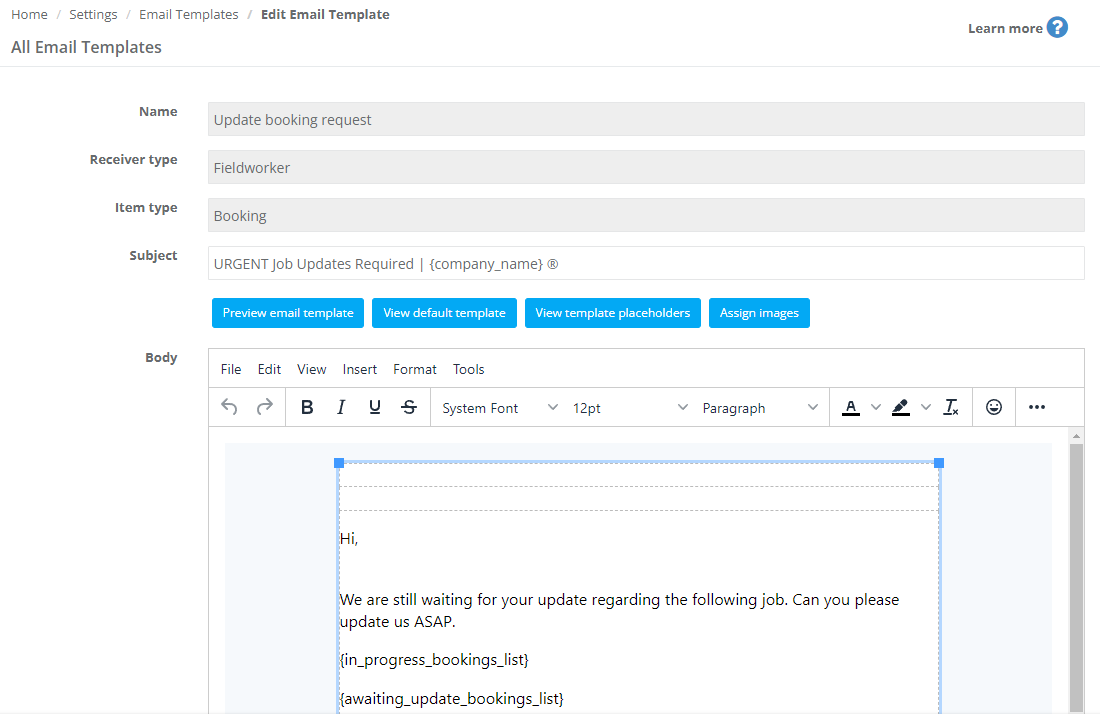Click the Item type Booking field
Image resolution: width=1100 pixels, height=714 pixels.
[x=646, y=215]
